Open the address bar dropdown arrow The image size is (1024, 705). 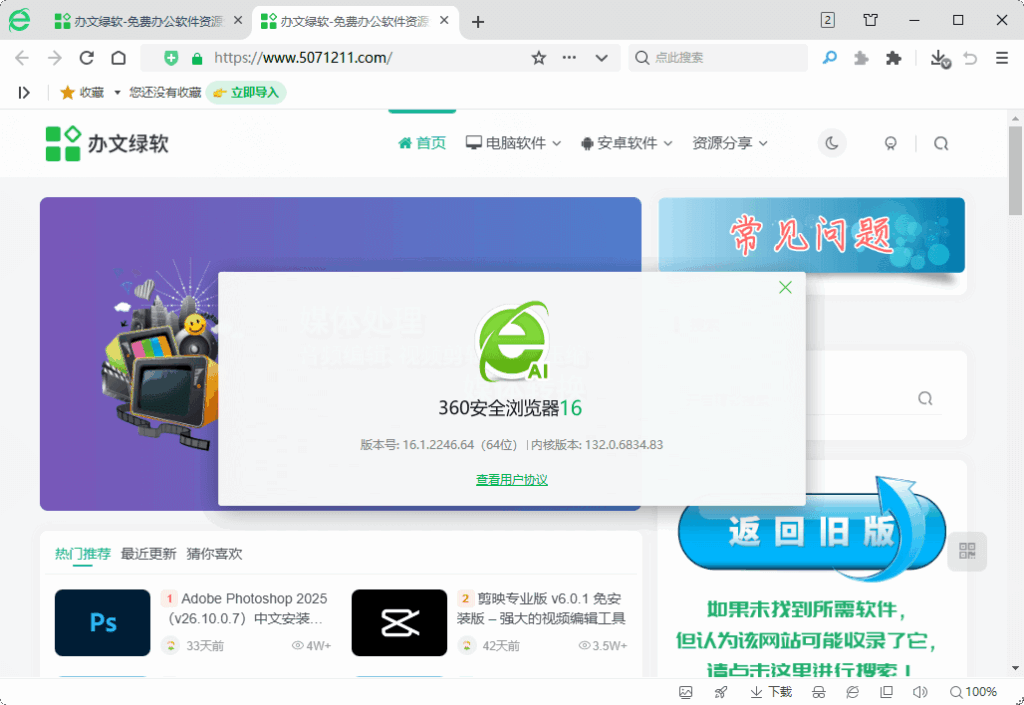pyautogui.click(x=601, y=58)
